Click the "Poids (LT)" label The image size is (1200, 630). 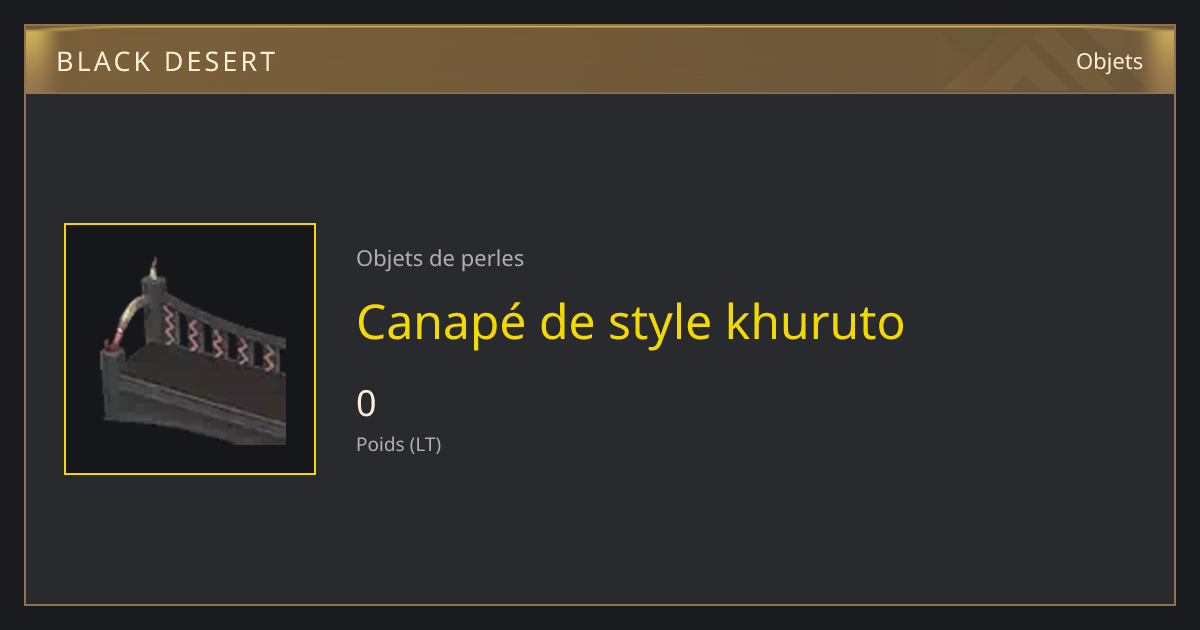click(399, 444)
